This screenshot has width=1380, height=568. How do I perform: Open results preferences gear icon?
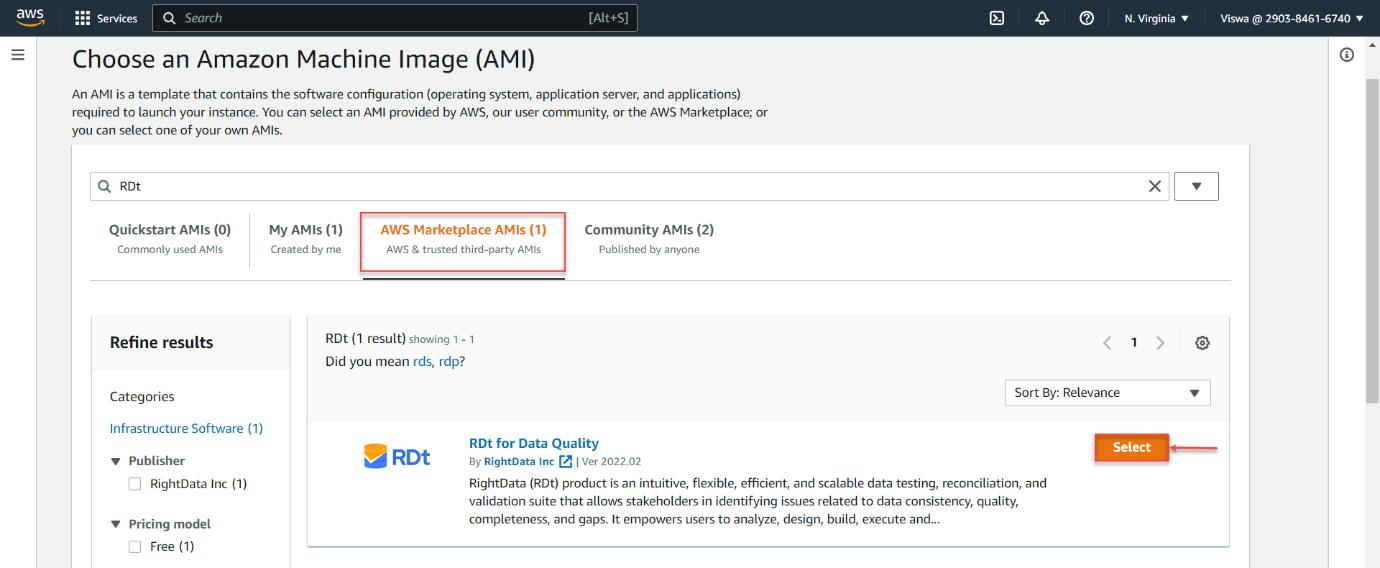coord(1203,343)
